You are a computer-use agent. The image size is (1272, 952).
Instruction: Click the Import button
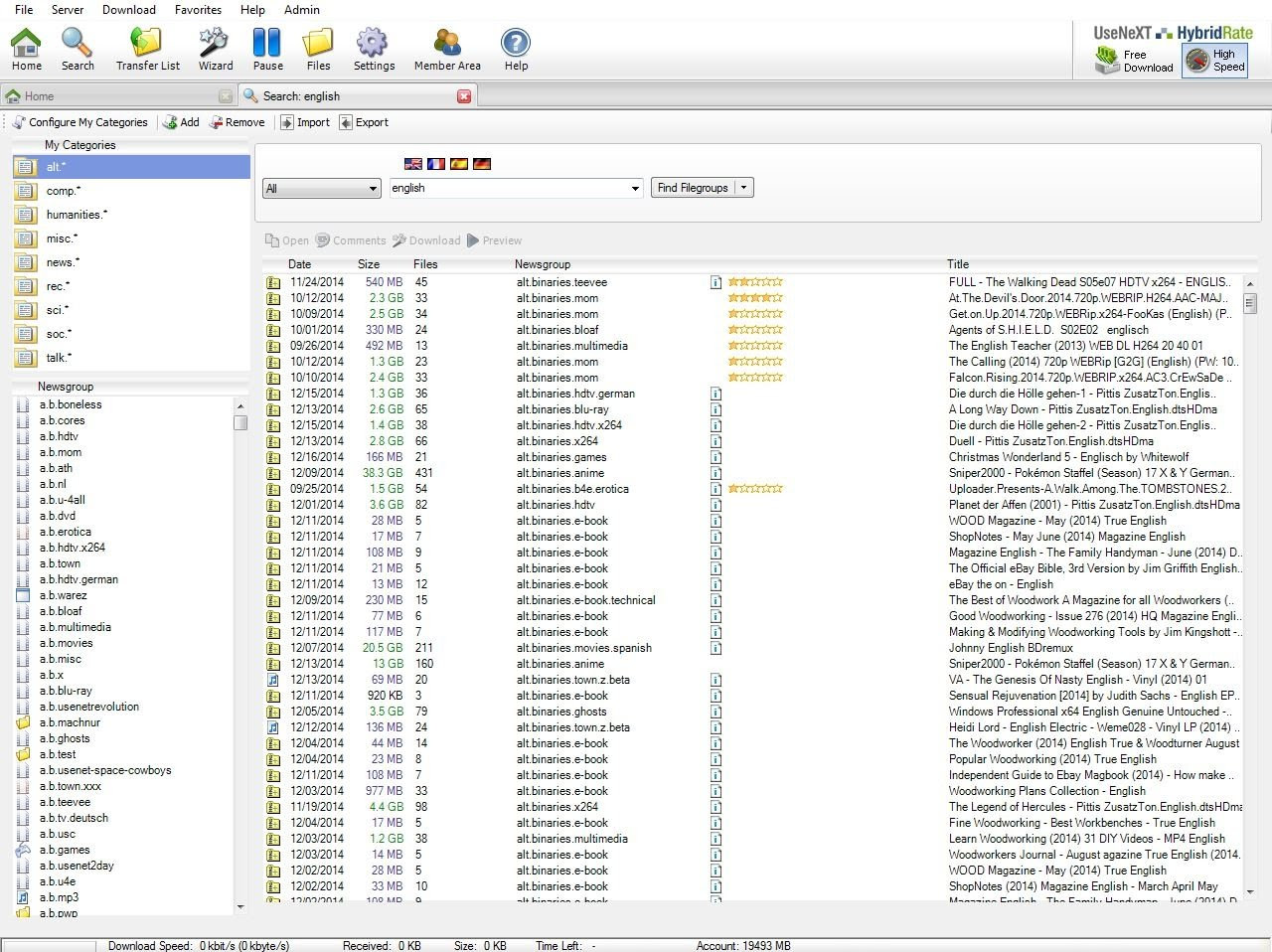[305, 122]
